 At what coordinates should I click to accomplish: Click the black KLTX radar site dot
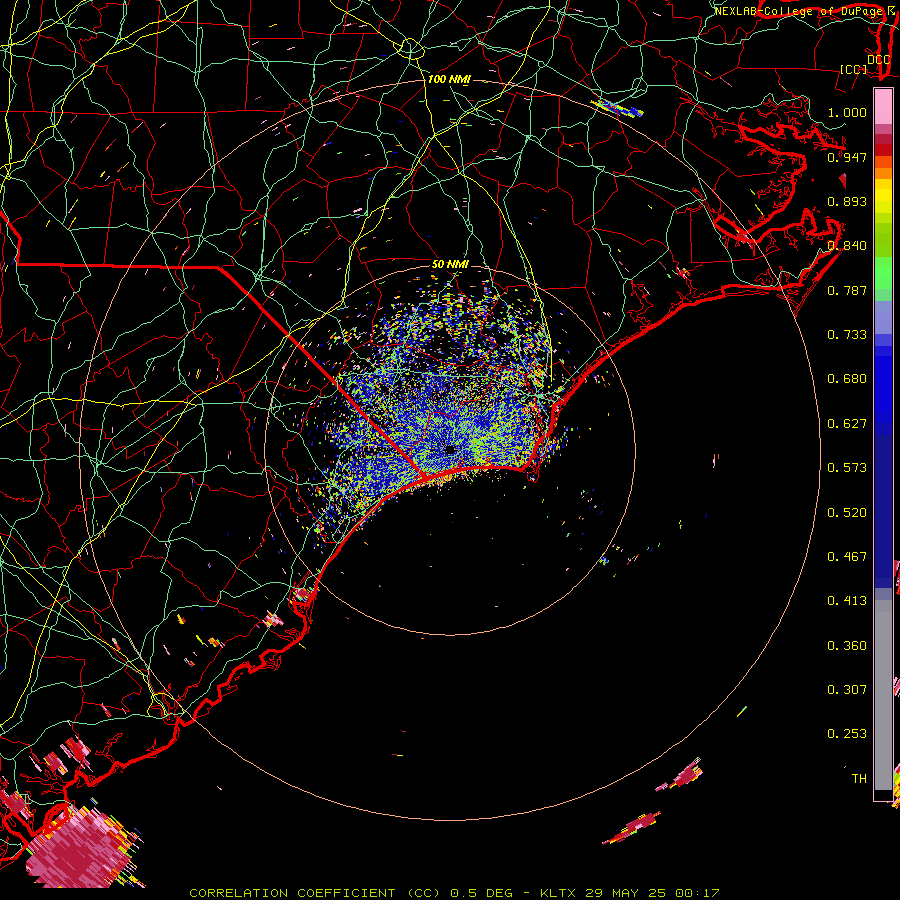tap(450, 450)
